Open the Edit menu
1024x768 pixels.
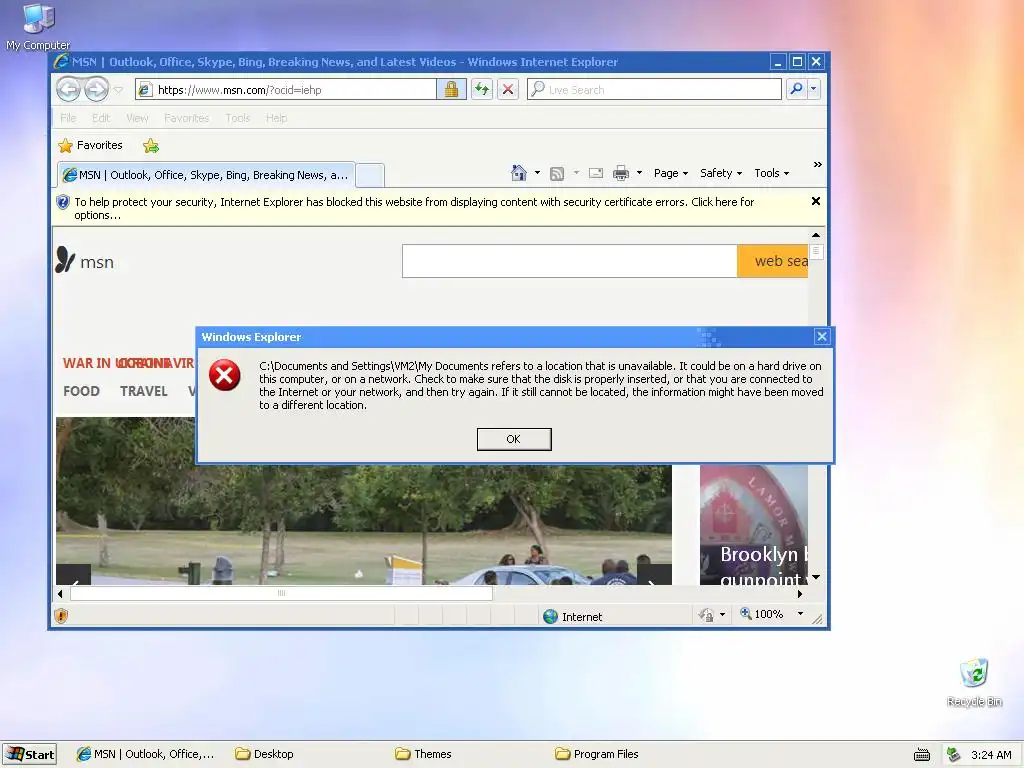[x=101, y=118]
